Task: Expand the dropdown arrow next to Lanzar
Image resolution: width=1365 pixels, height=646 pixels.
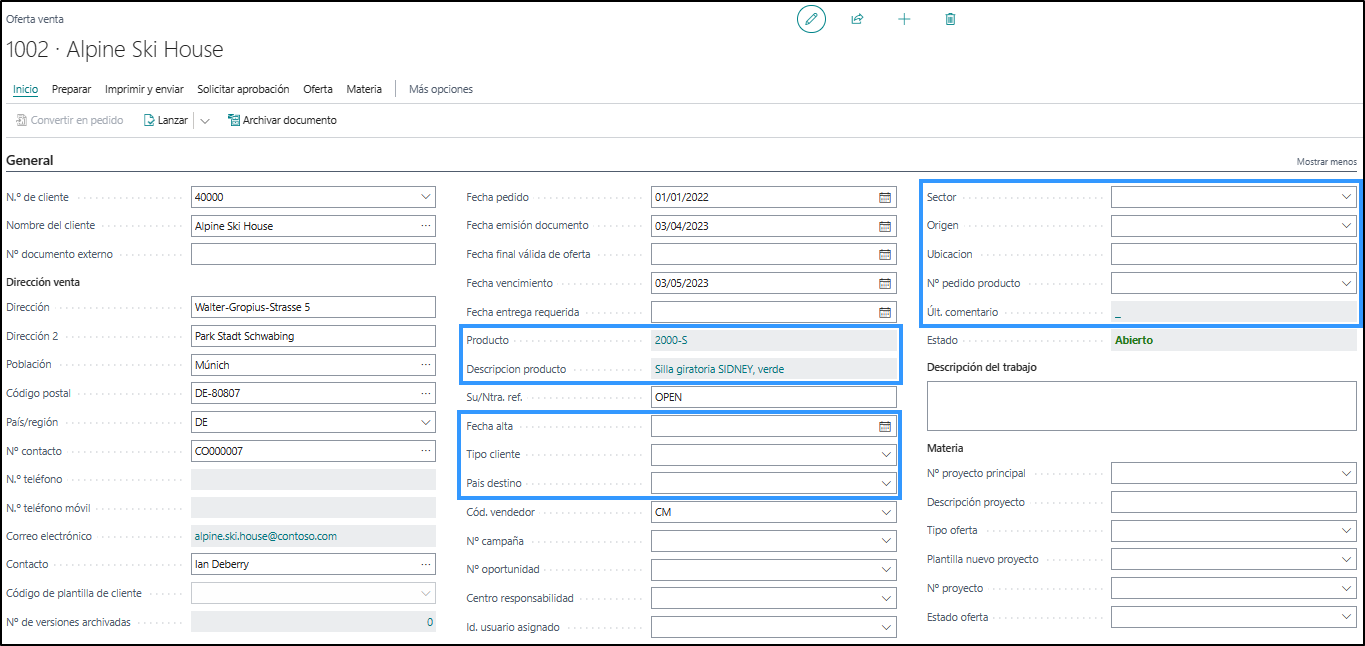Action: point(204,121)
